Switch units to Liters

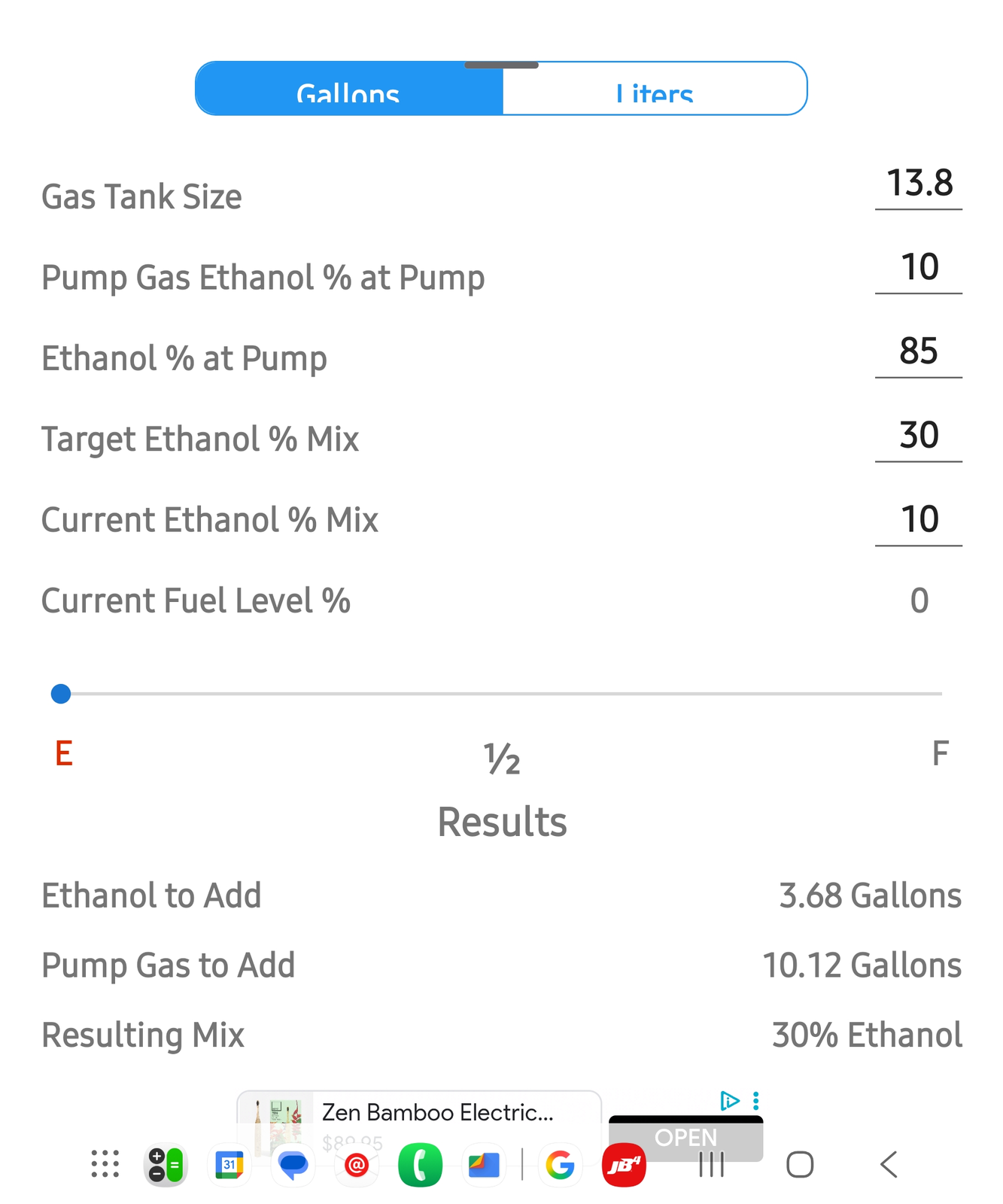tap(655, 90)
